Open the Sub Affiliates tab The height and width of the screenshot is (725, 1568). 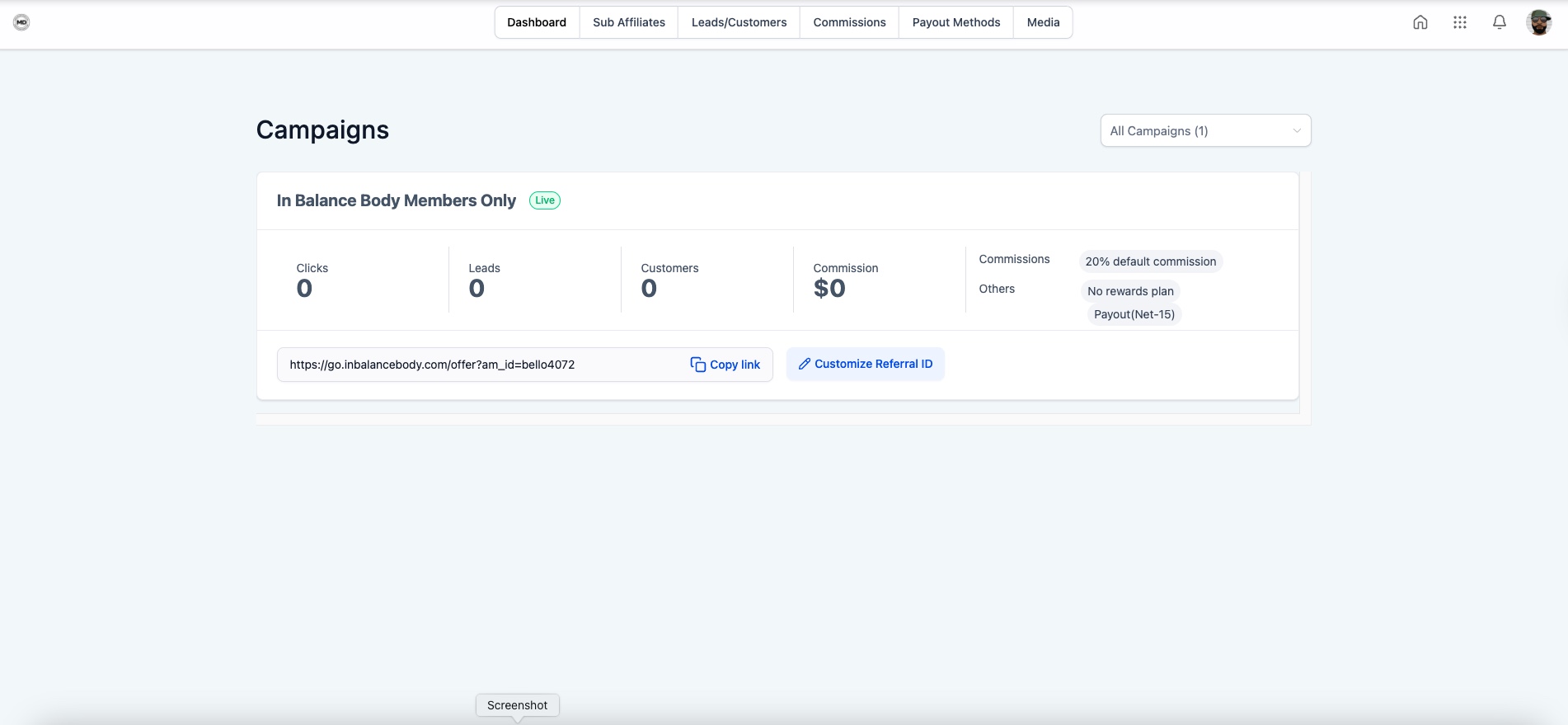pos(629,22)
